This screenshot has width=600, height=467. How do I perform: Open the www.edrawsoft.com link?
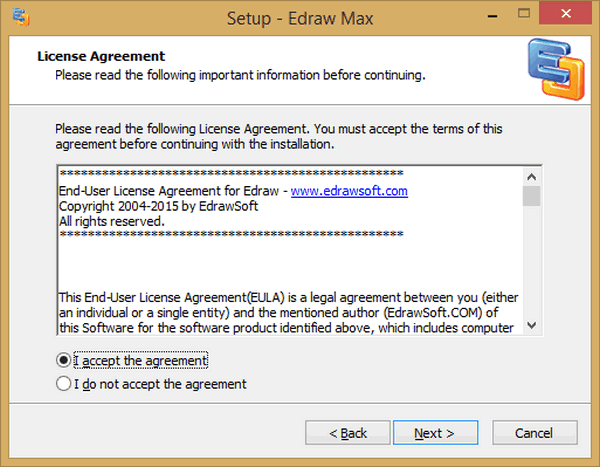(349, 191)
